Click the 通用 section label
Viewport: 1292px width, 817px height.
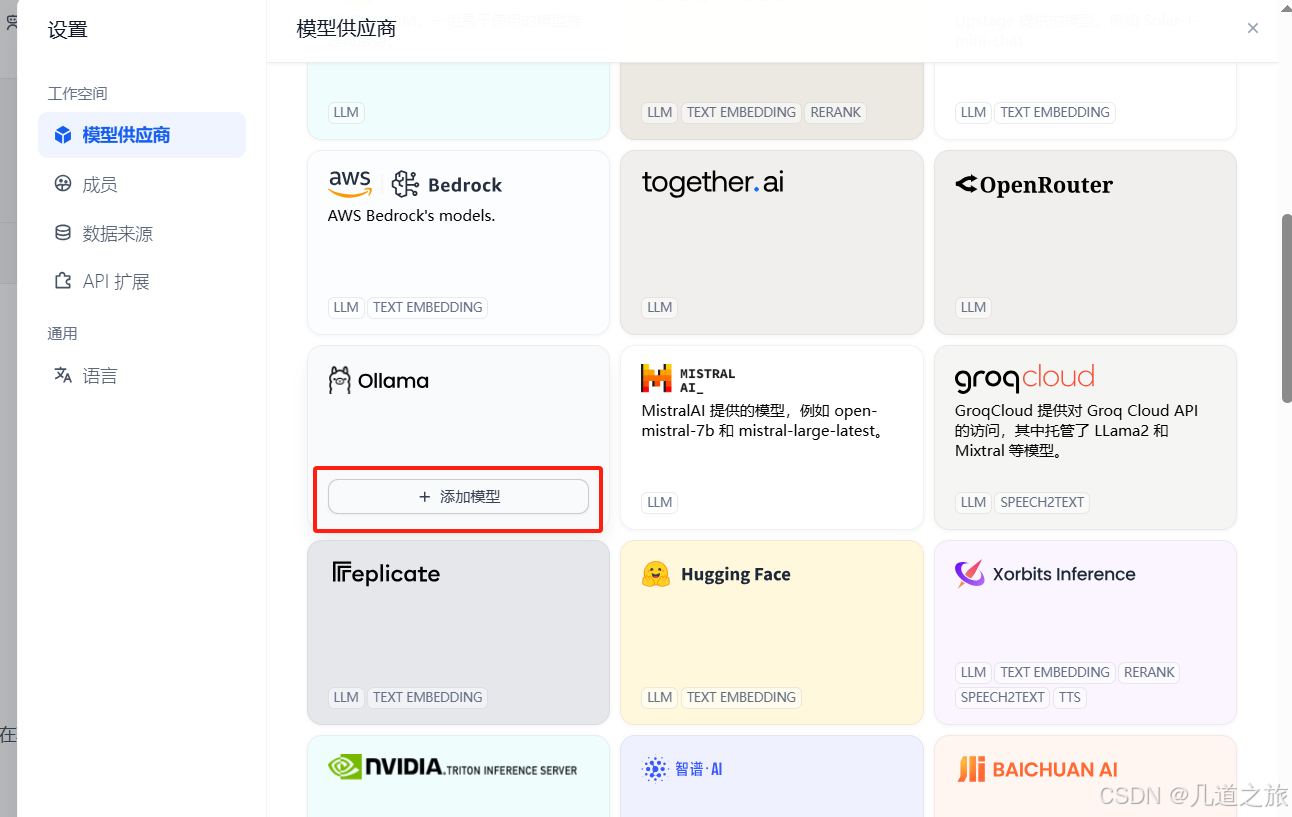(62, 333)
